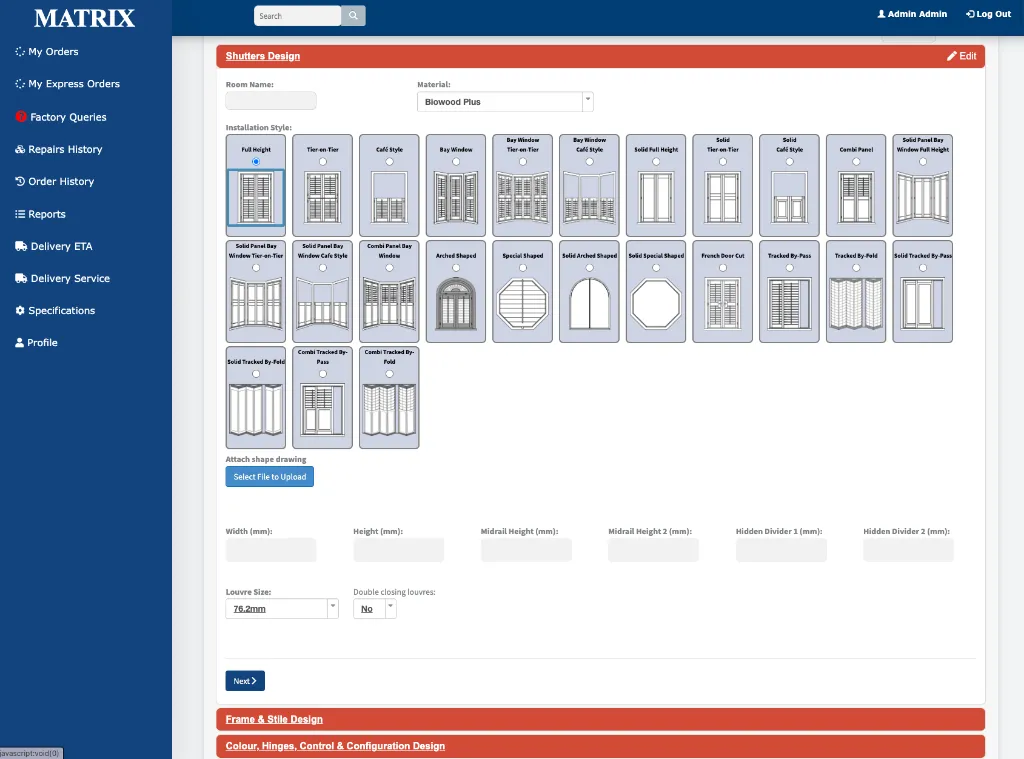Screen dimensions: 1024x759
Task: Click the Solid Full Height illustration
Action: [656, 197]
